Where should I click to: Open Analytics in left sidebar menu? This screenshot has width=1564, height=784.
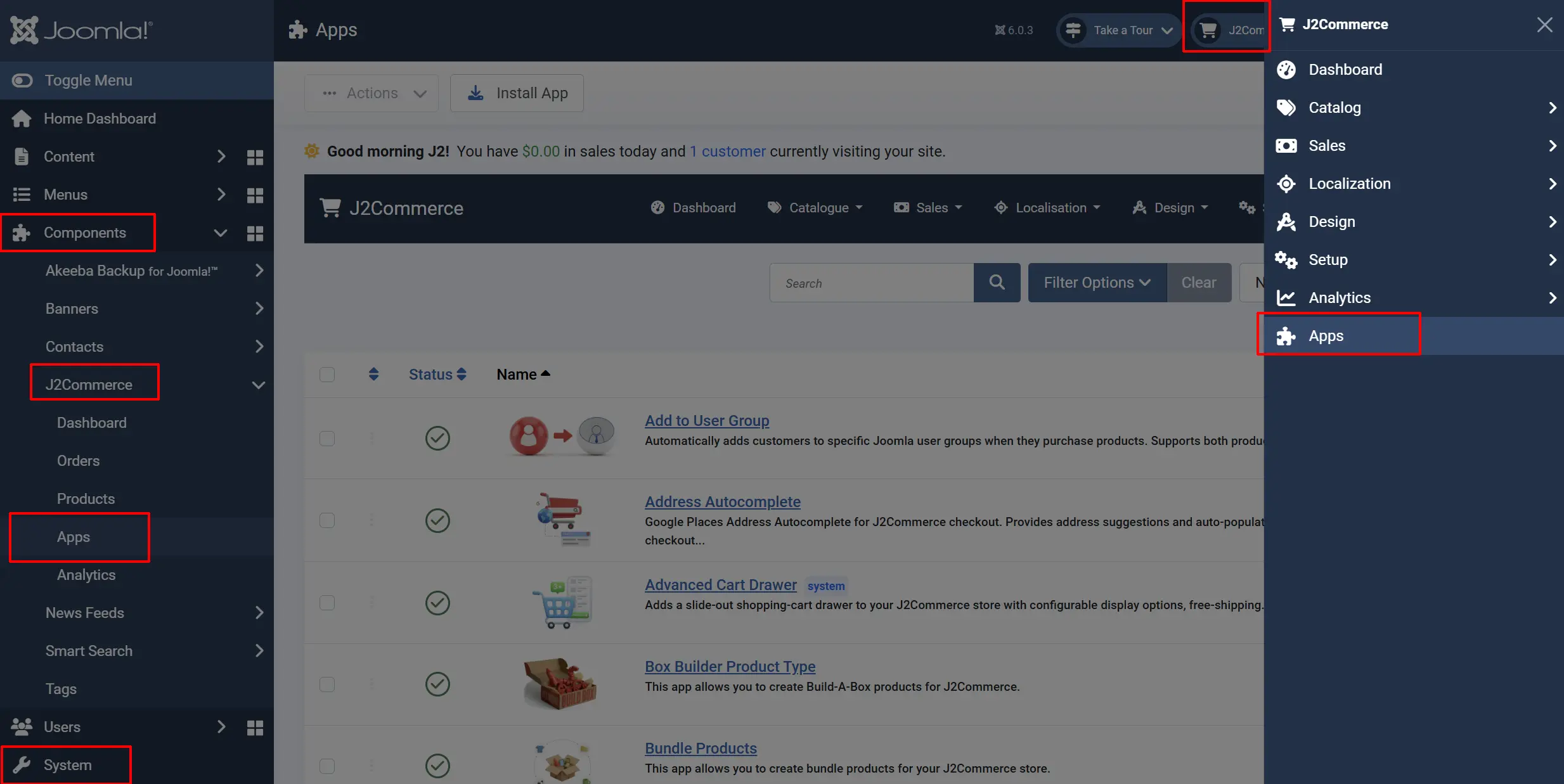(x=86, y=575)
